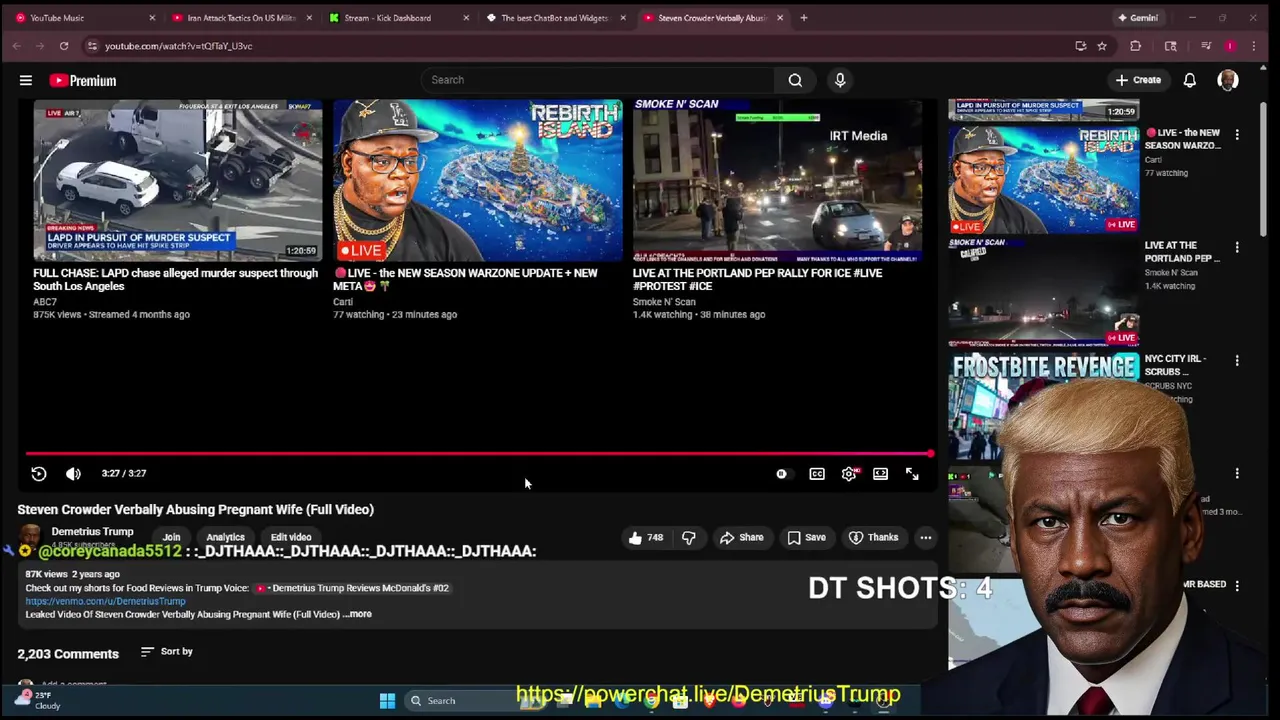Image resolution: width=1280 pixels, height=720 pixels.
Task: Save the video to a playlist
Action: click(x=806, y=537)
